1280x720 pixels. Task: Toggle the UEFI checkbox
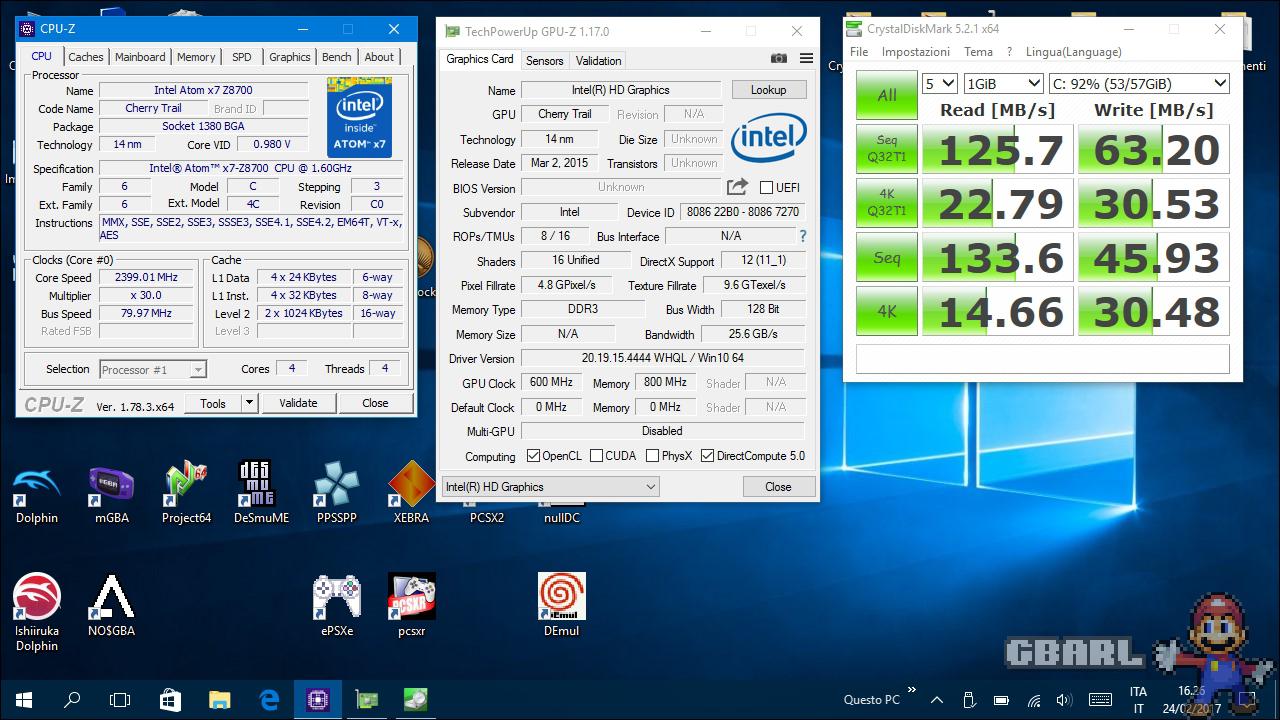pyautogui.click(x=767, y=187)
